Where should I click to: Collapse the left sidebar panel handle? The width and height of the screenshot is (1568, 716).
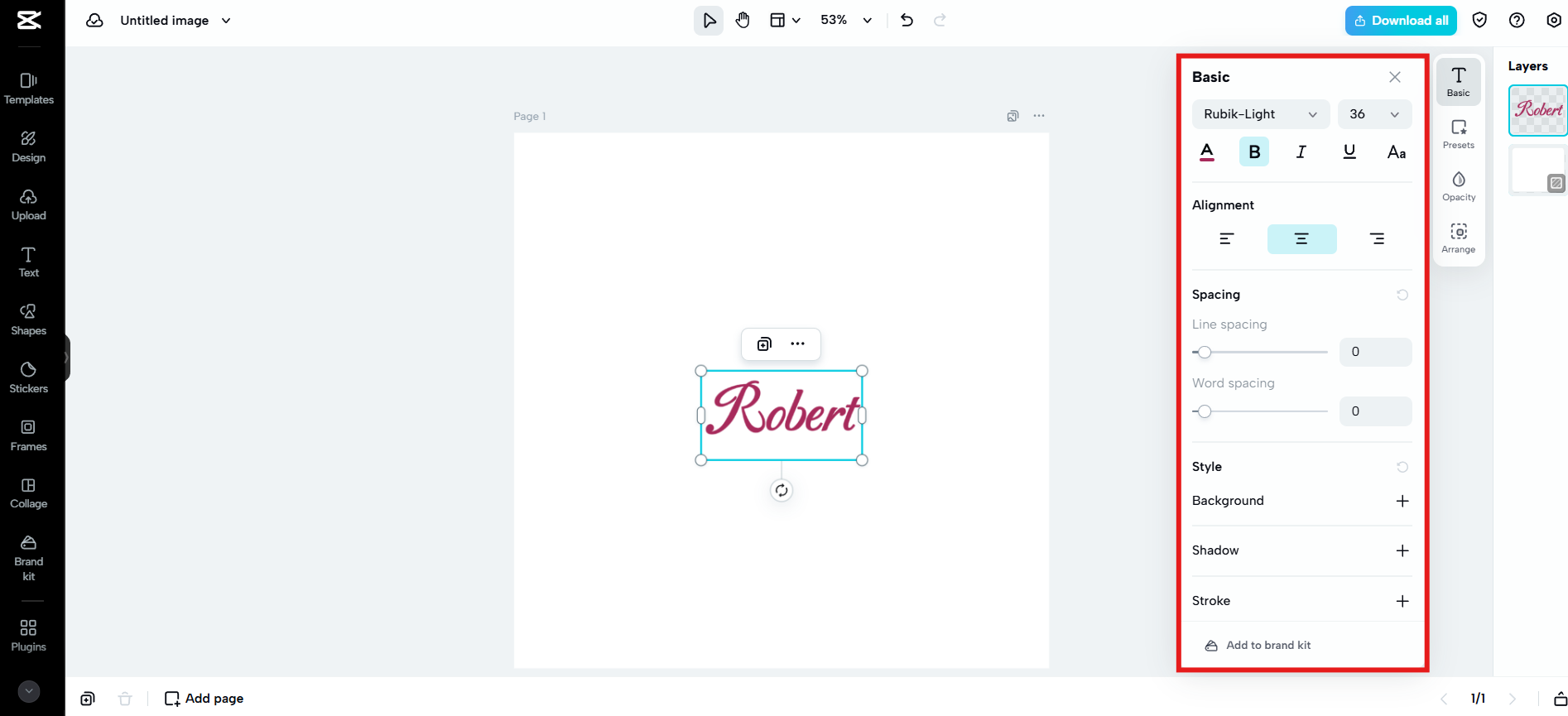coord(67,358)
